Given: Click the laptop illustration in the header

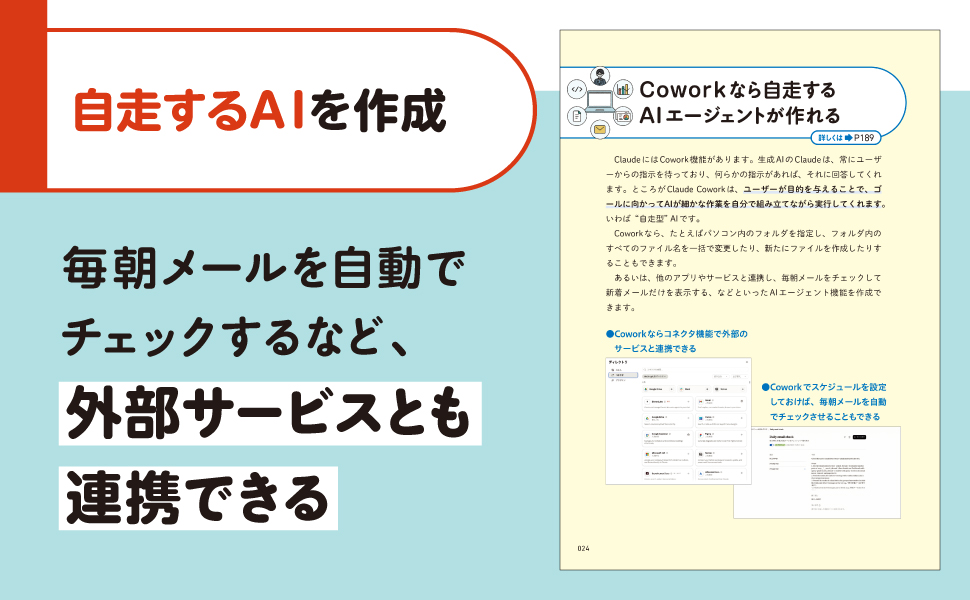Looking at the screenshot, I should click(599, 101).
